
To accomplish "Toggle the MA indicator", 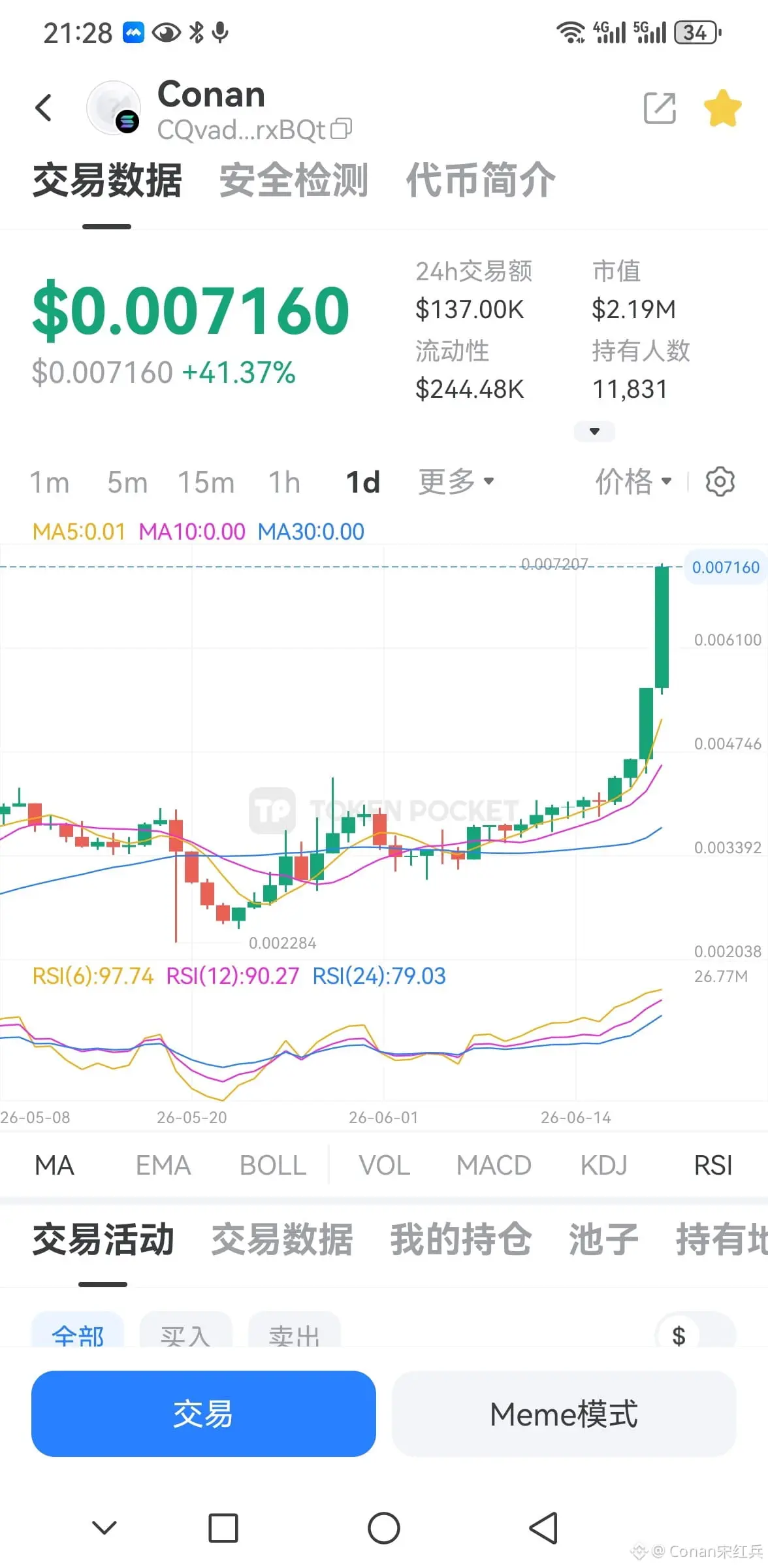I will [55, 1166].
